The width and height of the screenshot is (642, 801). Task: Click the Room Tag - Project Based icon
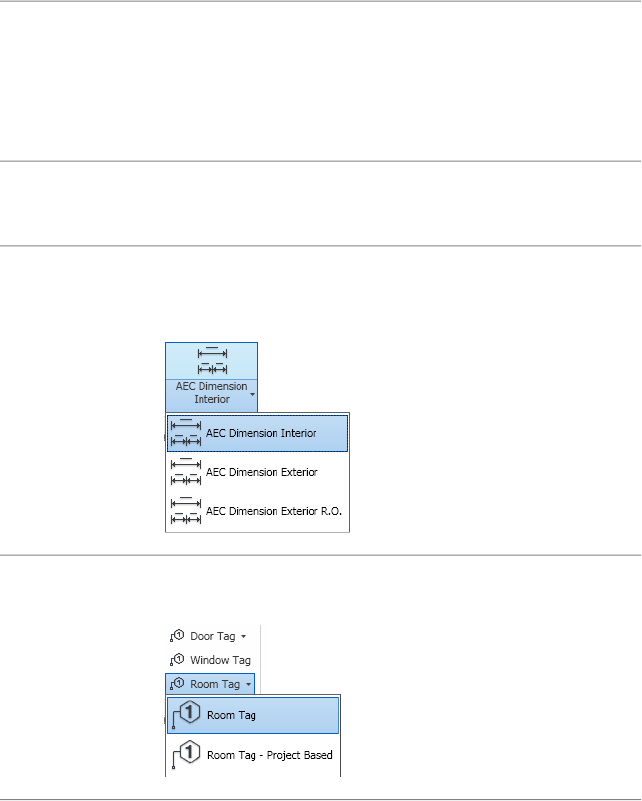187,755
